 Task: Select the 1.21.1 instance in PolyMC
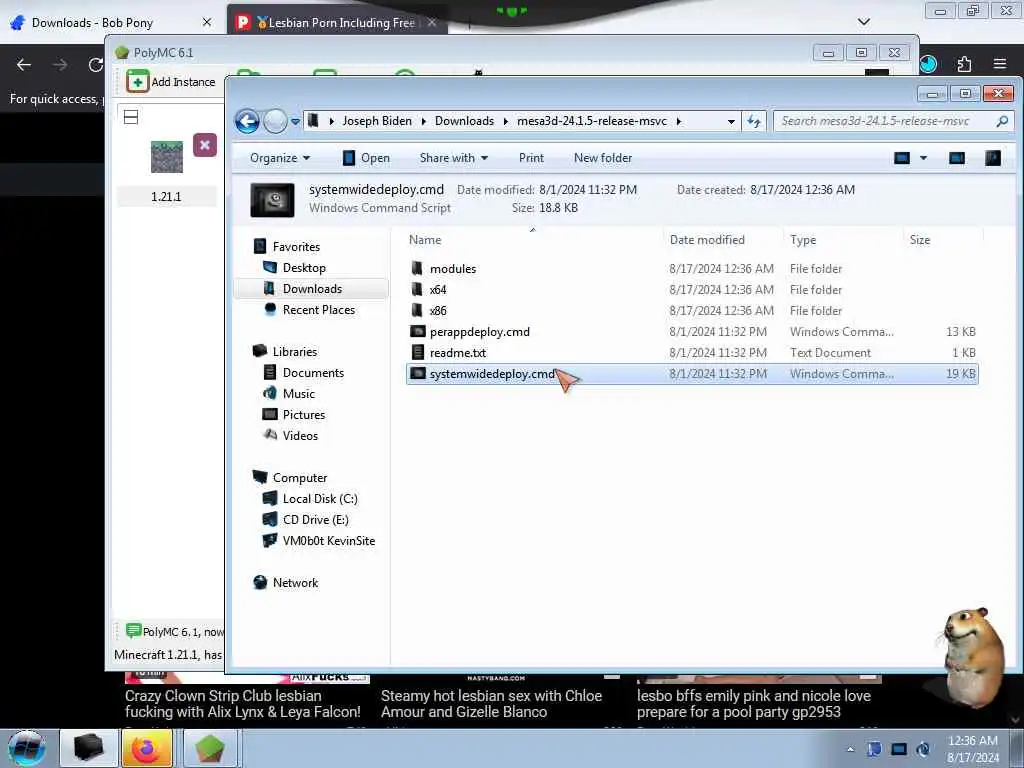[x=167, y=170]
